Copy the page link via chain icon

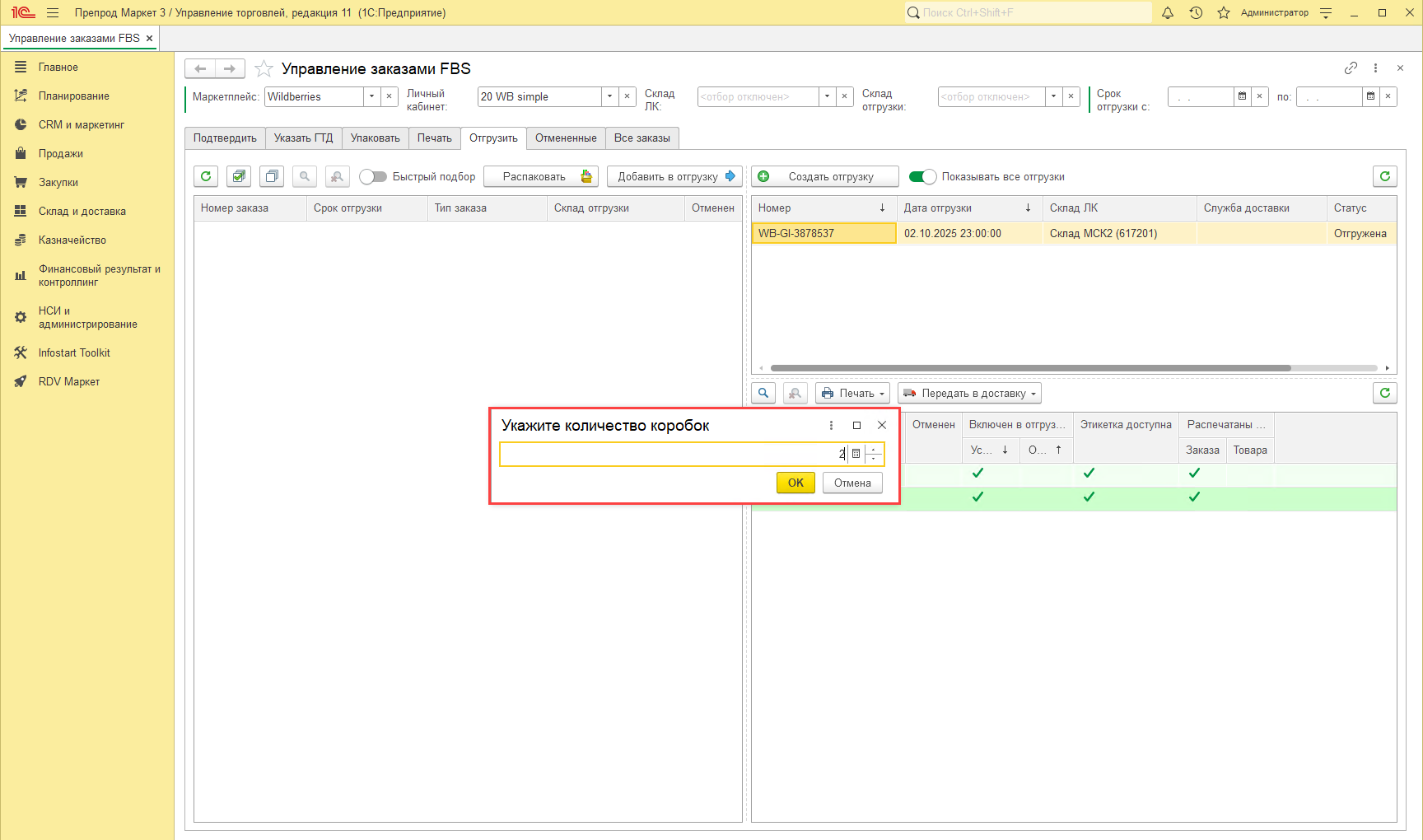(x=1351, y=68)
